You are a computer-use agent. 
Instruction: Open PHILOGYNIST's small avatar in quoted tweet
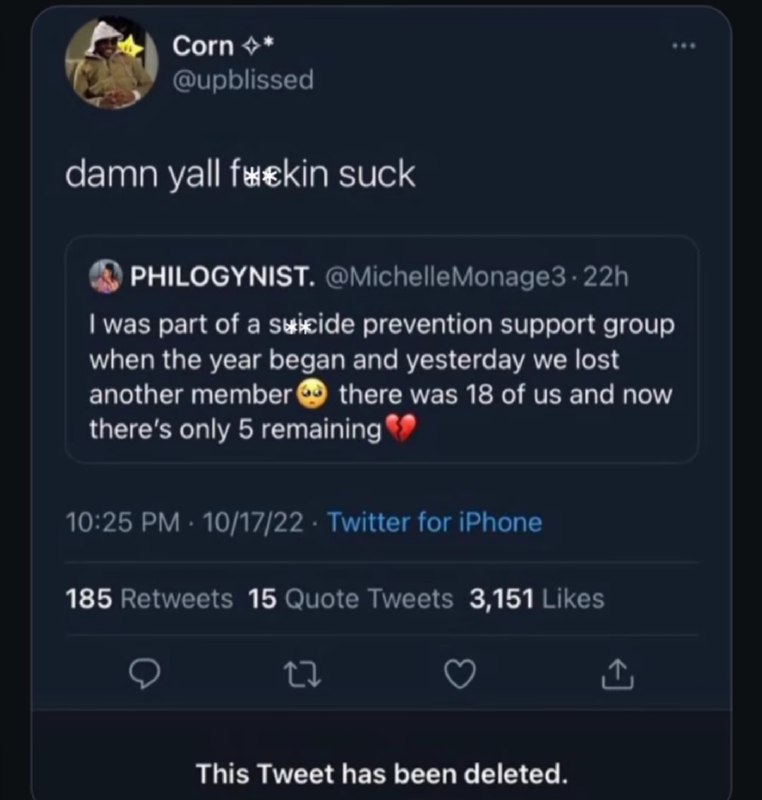[106, 276]
